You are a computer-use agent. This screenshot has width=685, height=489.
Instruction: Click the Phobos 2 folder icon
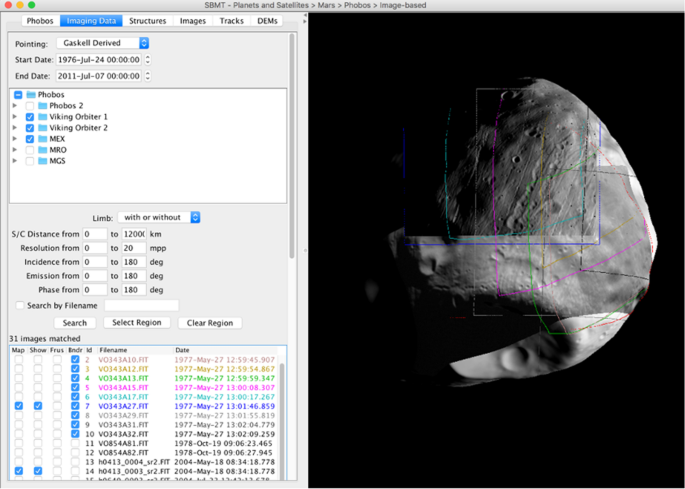click(44, 106)
